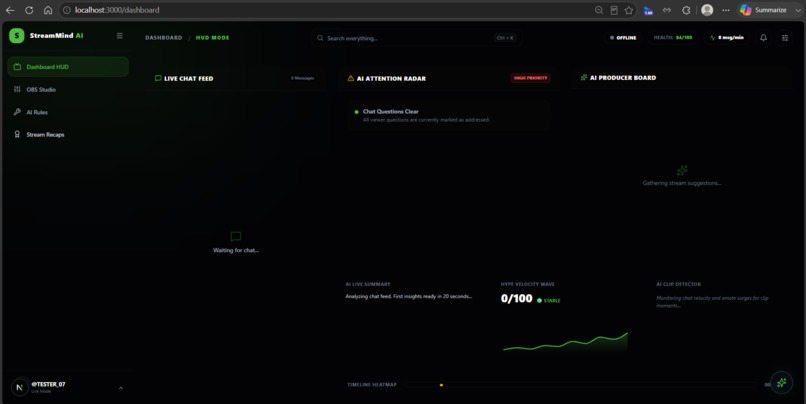The image size is (806, 404).
Task: Click the link-shaped extension icon
Action: (667, 10)
